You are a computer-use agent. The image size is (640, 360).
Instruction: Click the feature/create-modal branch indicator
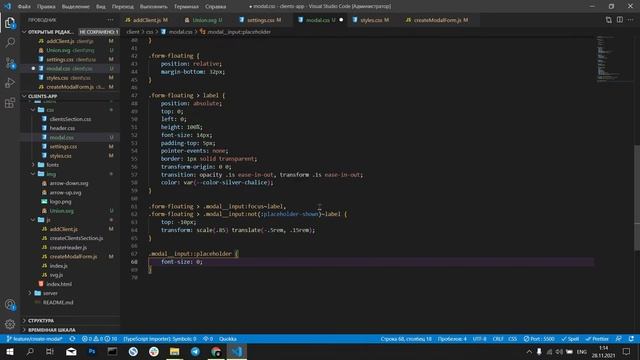(35, 339)
